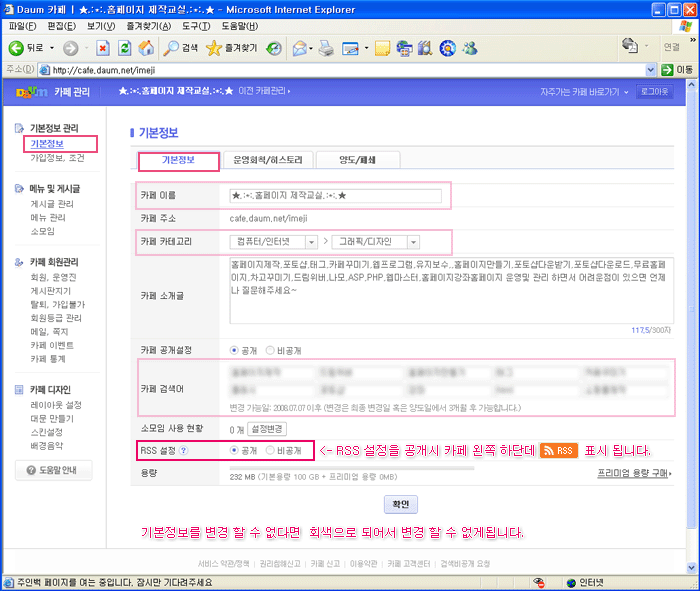Click the 설정변경 button

(x=262, y=428)
